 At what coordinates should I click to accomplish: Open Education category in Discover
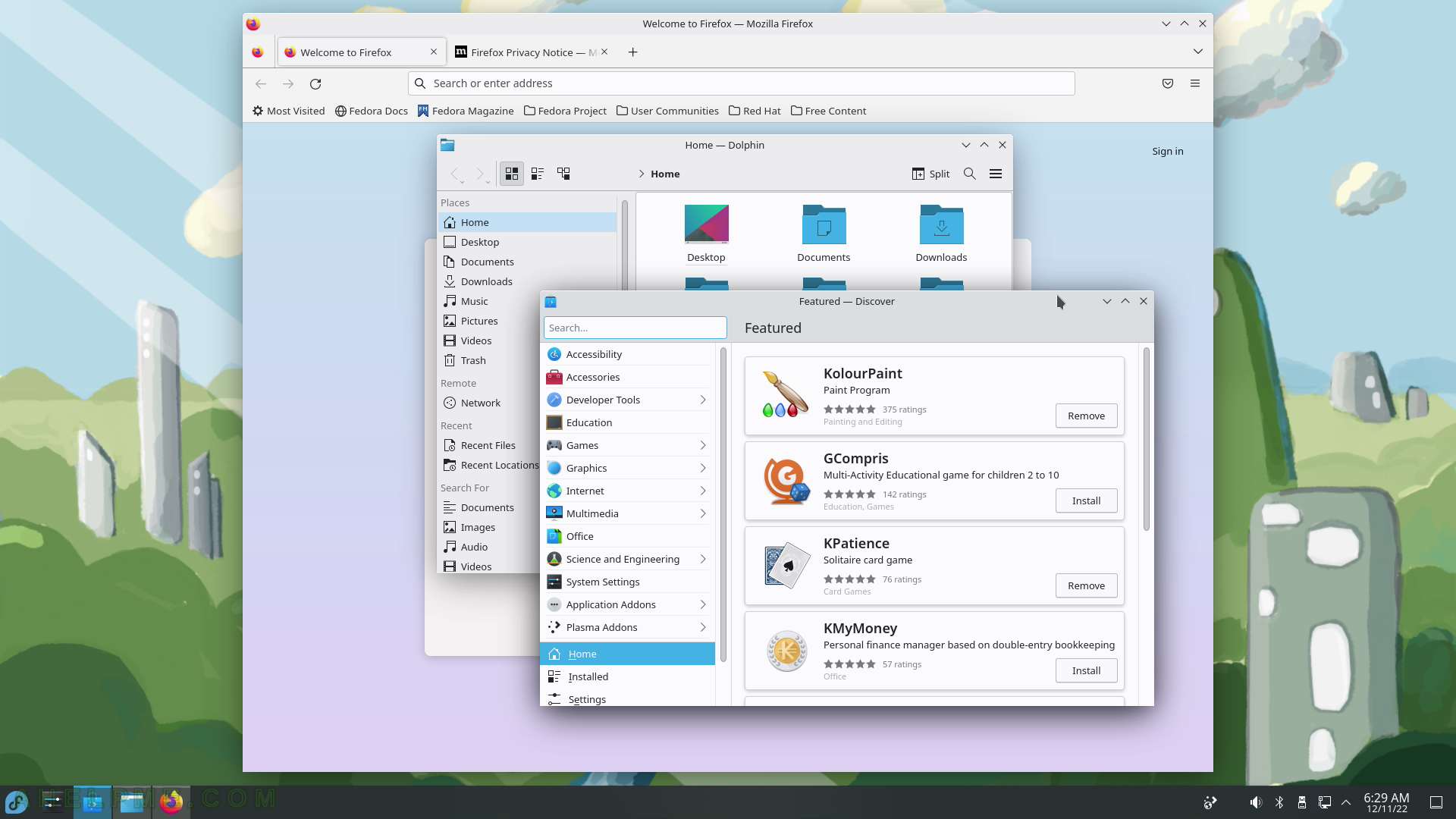pyautogui.click(x=627, y=422)
